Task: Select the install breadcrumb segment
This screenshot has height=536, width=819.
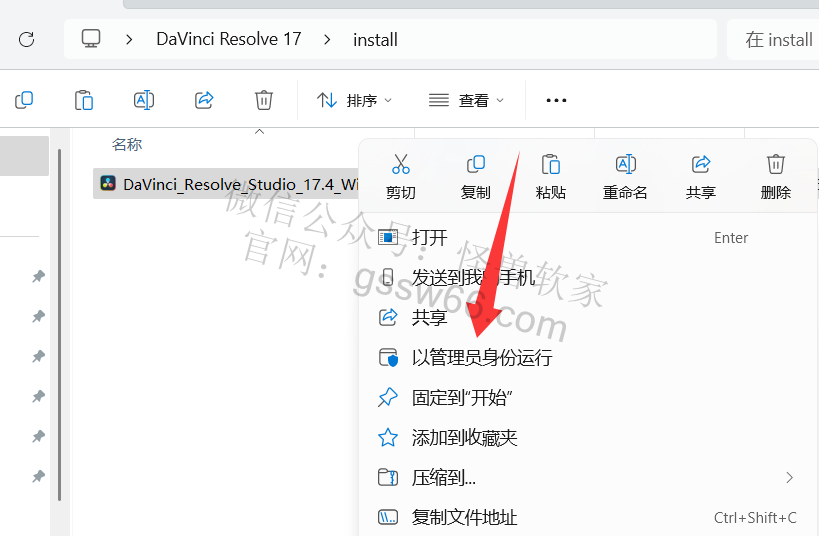Action: tap(375, 40)
